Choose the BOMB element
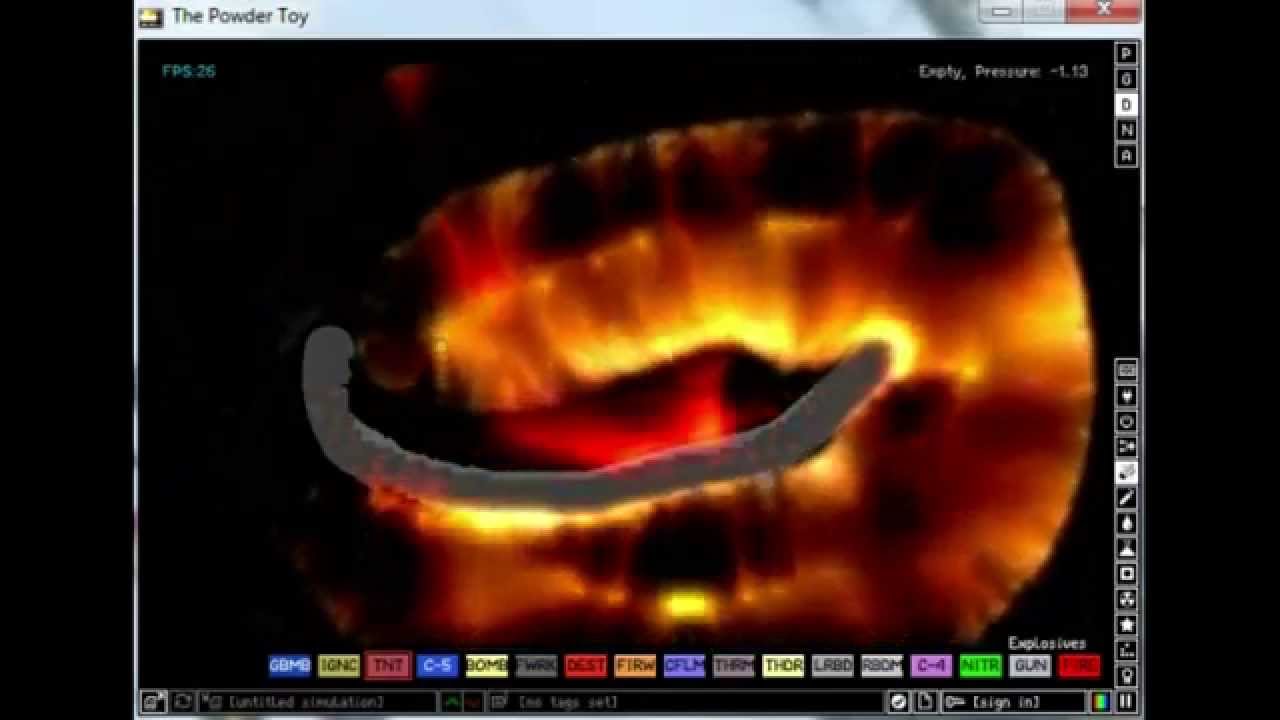The width and height of the screenshot is (1280, 720). (487, 665)
